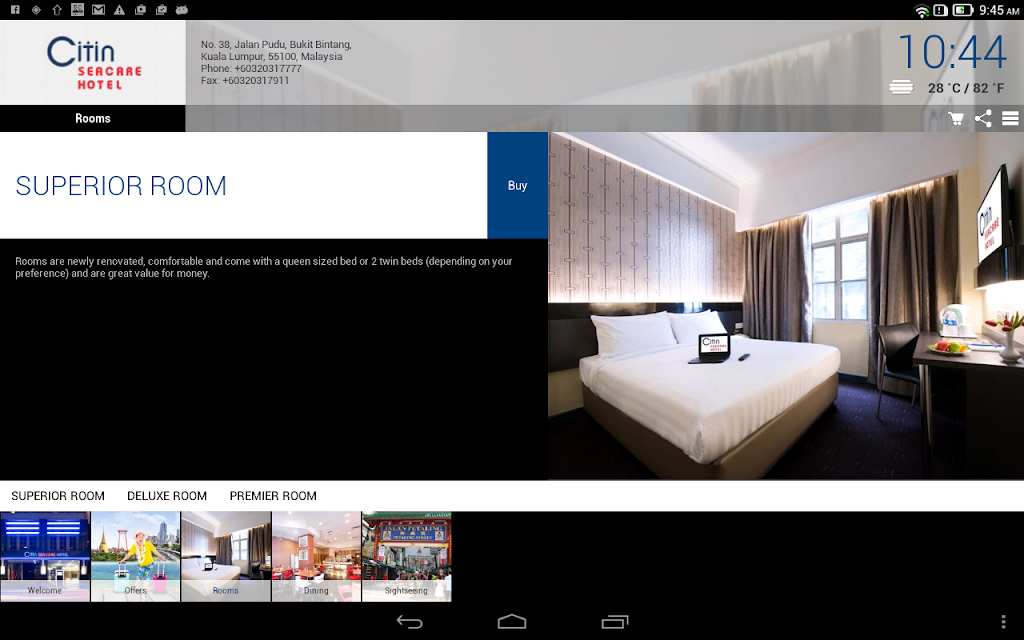Switch to the DELUXE ROOM tab

coord(167,496)
